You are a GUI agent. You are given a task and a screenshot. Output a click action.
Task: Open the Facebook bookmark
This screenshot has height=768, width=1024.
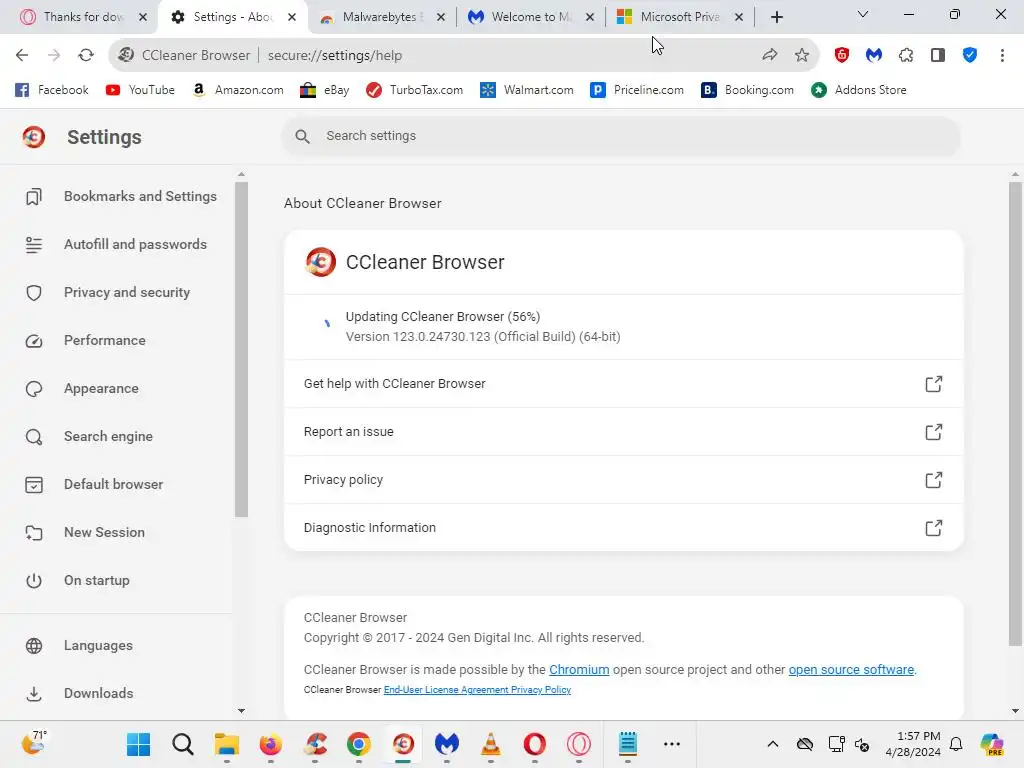point(52,90)
